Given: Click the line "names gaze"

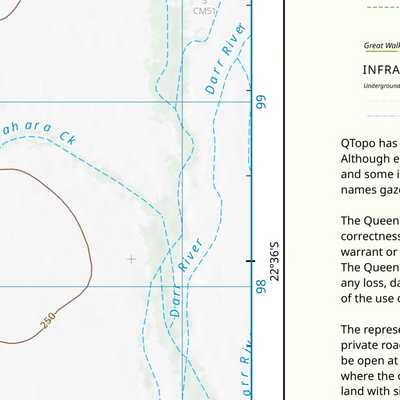Looking at the screenshot, I should (x=370, y=190).
